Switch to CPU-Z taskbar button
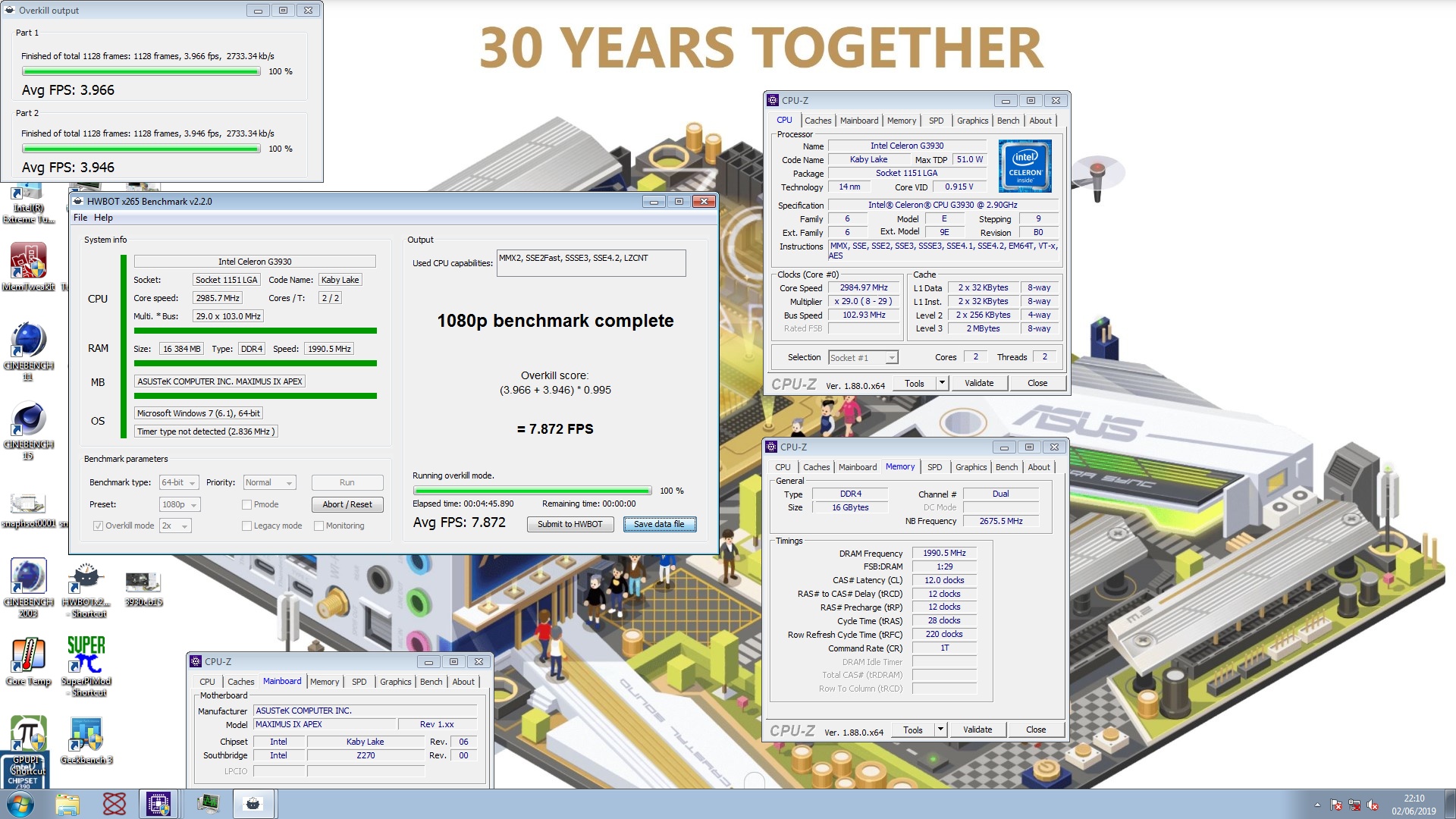Viewport: 1456px width, 819px height. [x=158, y=804]
